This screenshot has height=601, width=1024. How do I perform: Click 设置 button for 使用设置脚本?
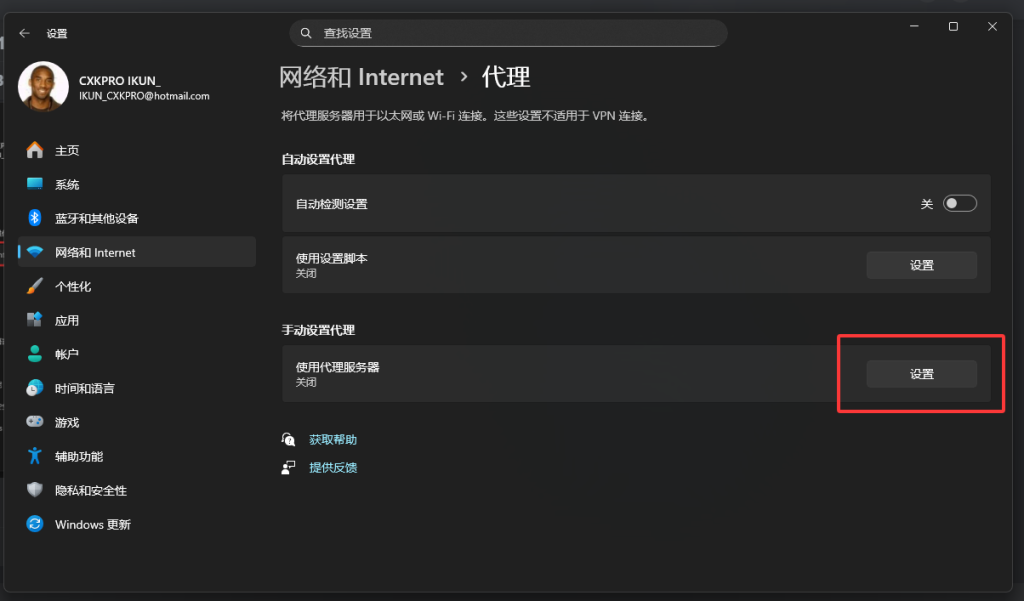(x=921, y=265)
